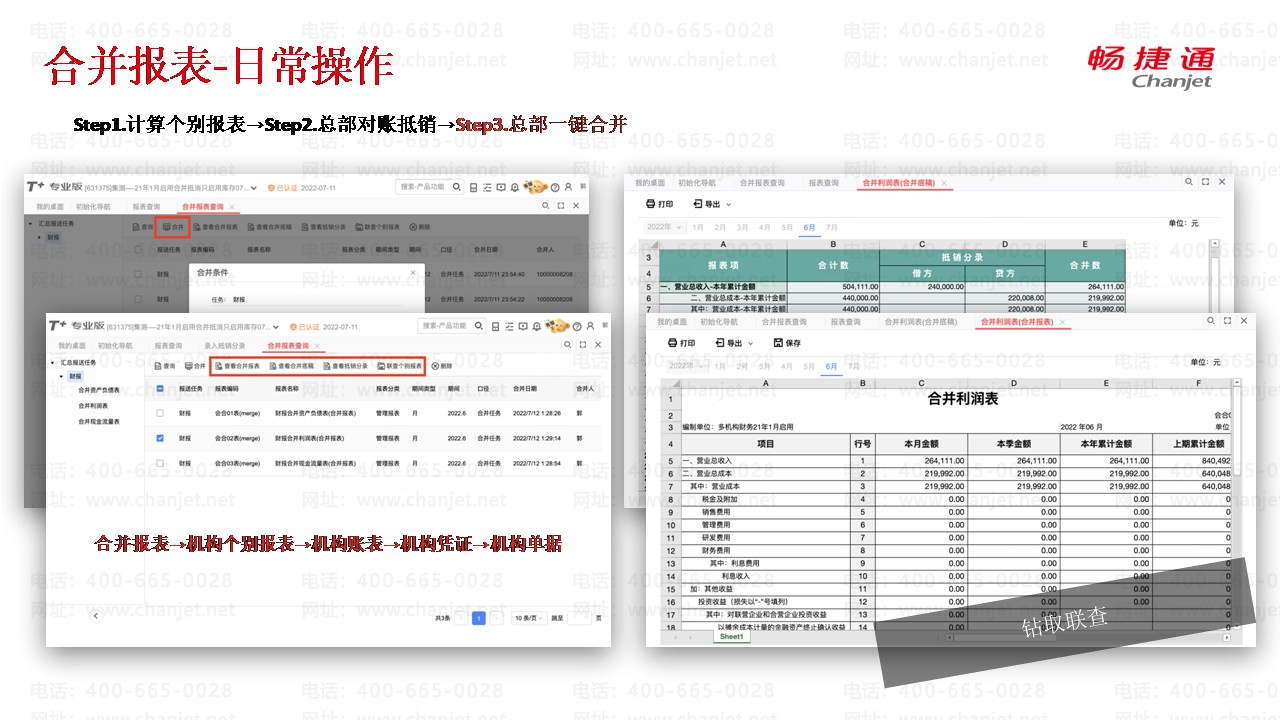Uncheck the 会合02表(merge) row checkbox
Viewport: 1280px width, 720px height.
pos(160,438)
